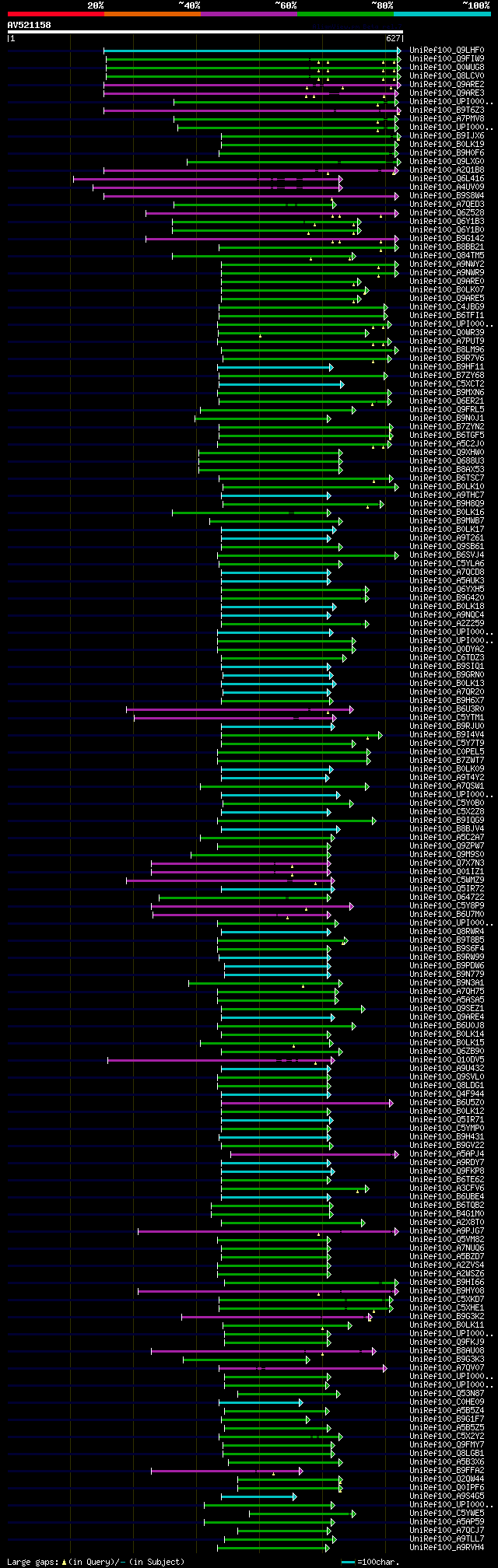Choose the UniRef100_Q0DYA2 row label
This screenshot has width=498, height=1568.
pyautogui.click(x=447, y=649)
